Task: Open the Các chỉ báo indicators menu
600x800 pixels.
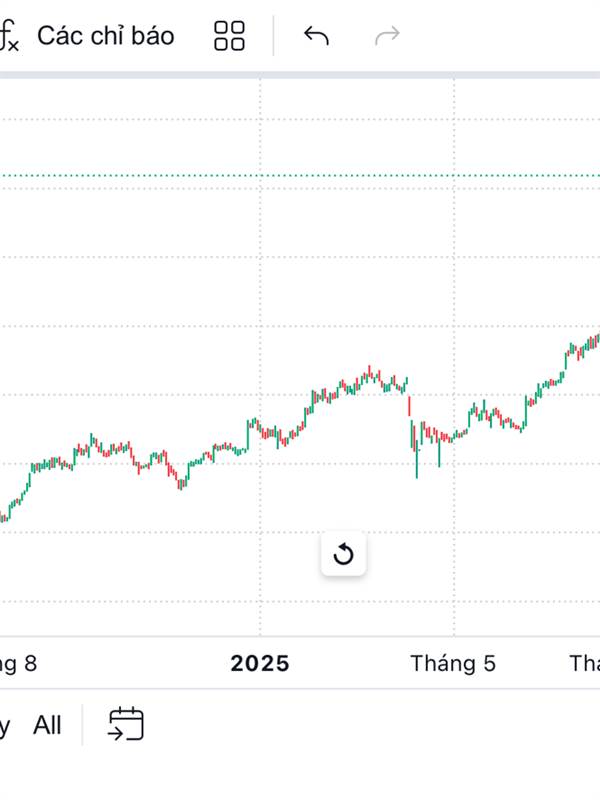Action: pyautogui.click(x=105, y=36)
